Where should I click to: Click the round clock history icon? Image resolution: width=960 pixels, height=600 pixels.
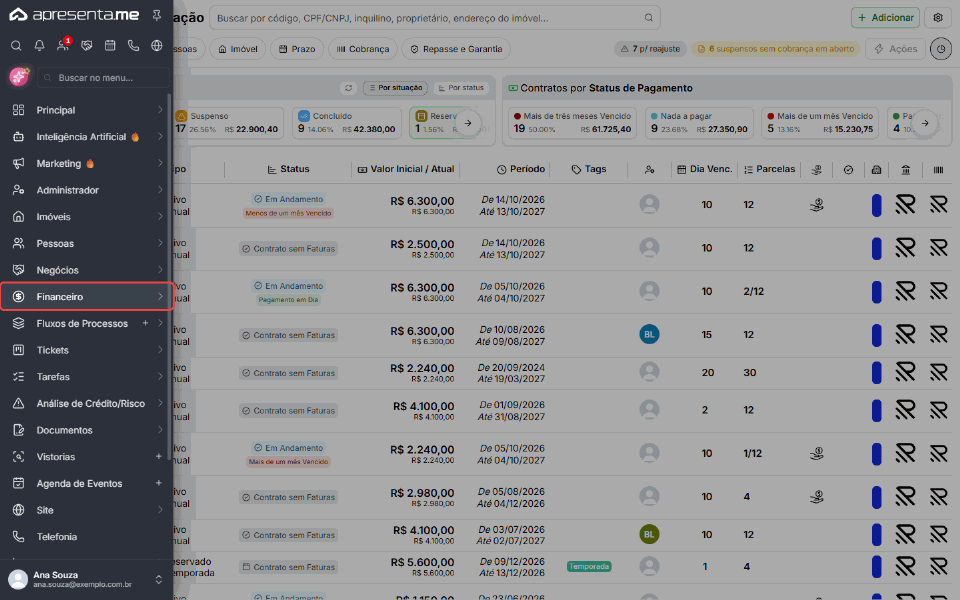pyautogui.click(x=940, y=49)
